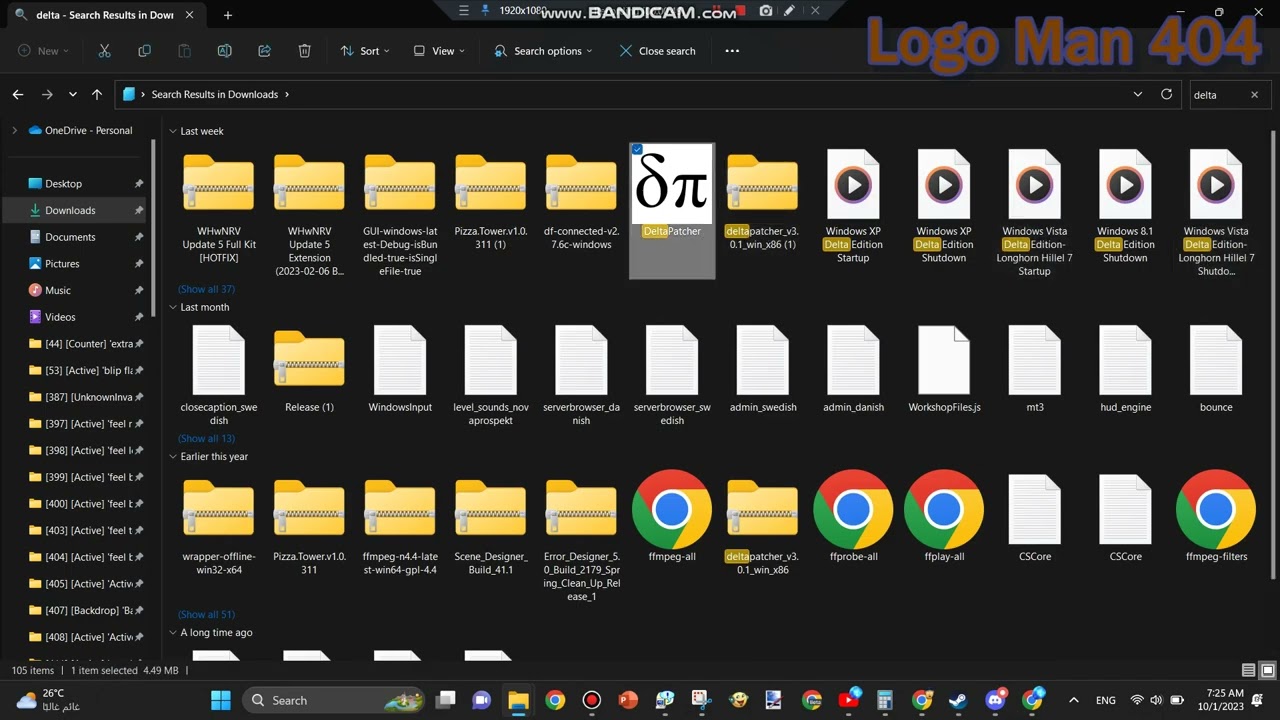This screenshot has width=1280, height=720.
Task: Collapse the Last week group
Action: pyautogui.click(x=173, y=131)
